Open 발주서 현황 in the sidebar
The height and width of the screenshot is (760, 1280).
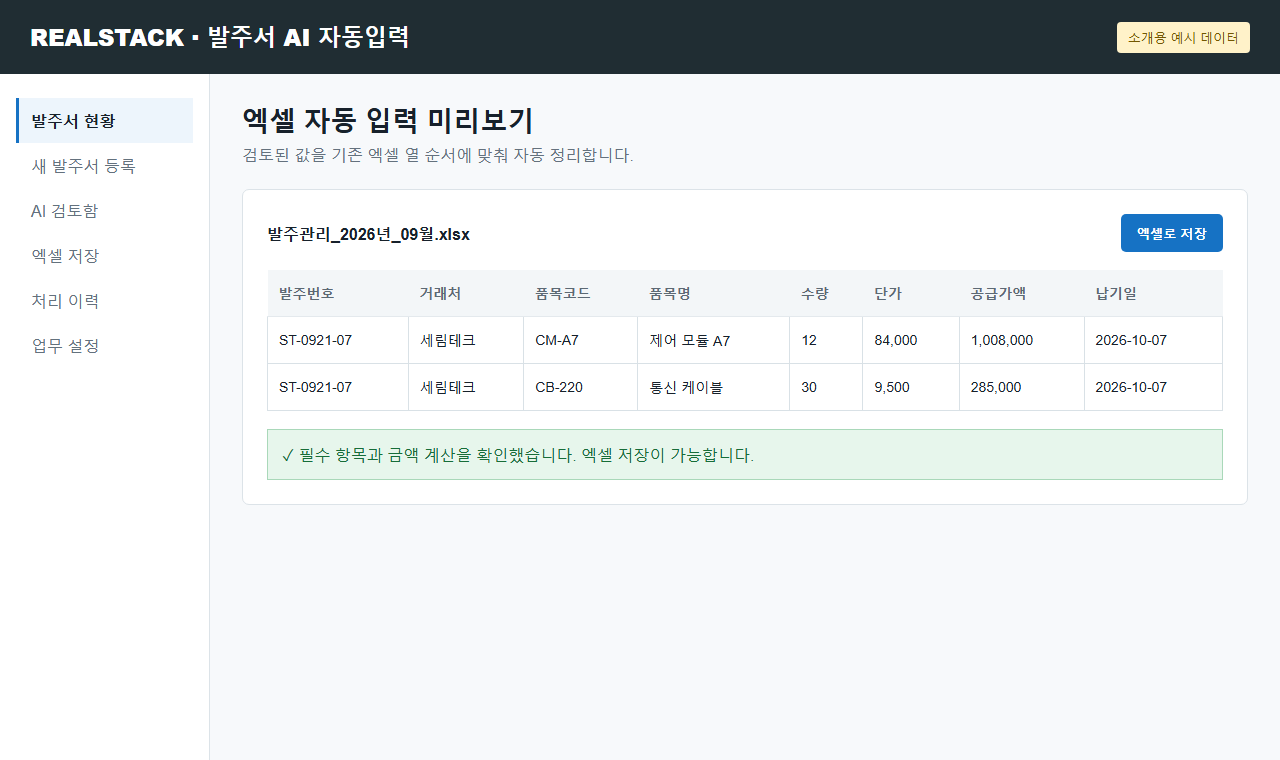pos(105,121)
